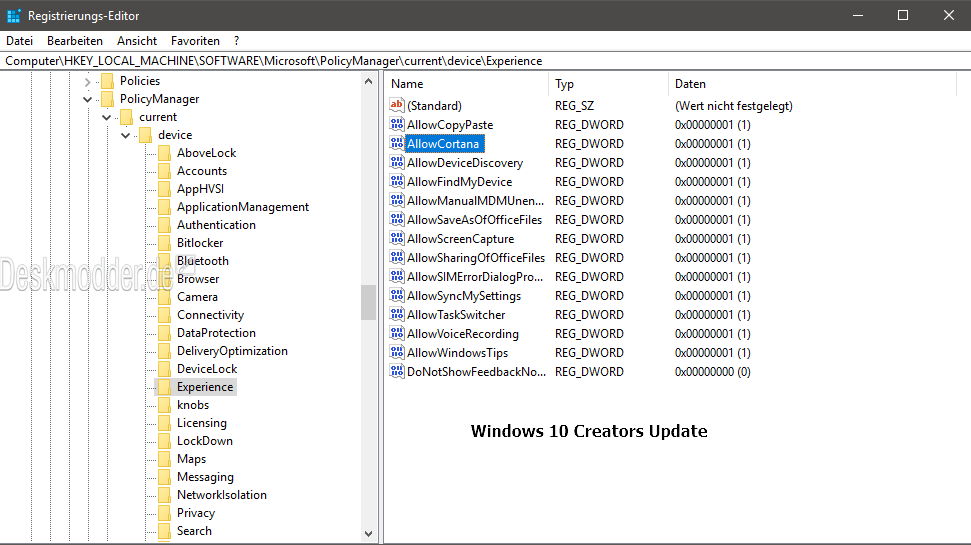Collapse the current tree node
Image resolution: width=971 pixels, height=545 pixels.
pyautogui.click(x=107, y=117)
